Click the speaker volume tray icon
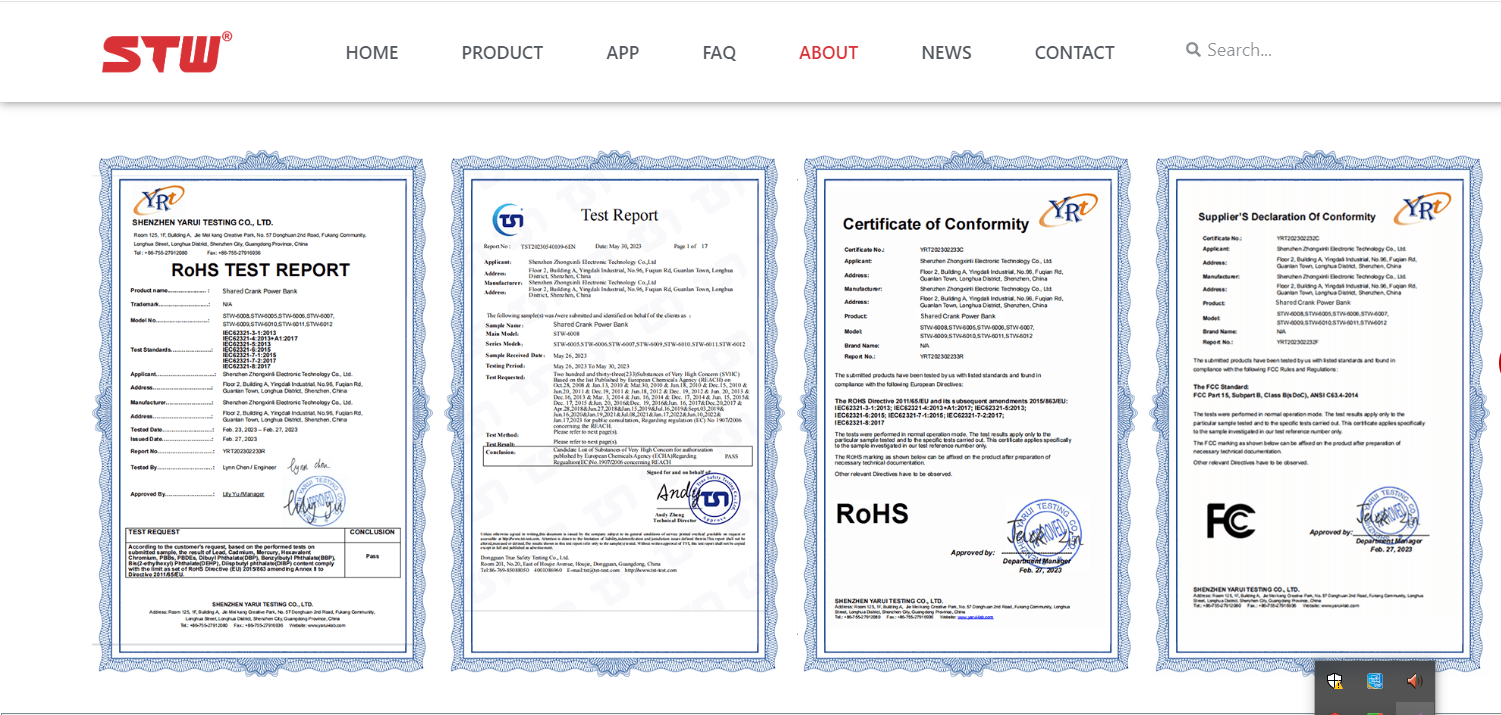The height and width of the screenshot is (715, 1501). (1414, 681)
